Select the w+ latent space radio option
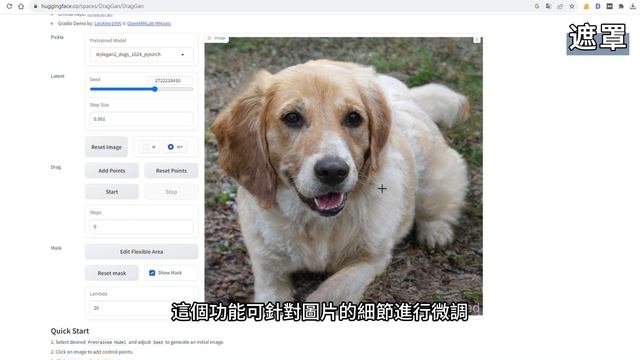 [176, 147]
